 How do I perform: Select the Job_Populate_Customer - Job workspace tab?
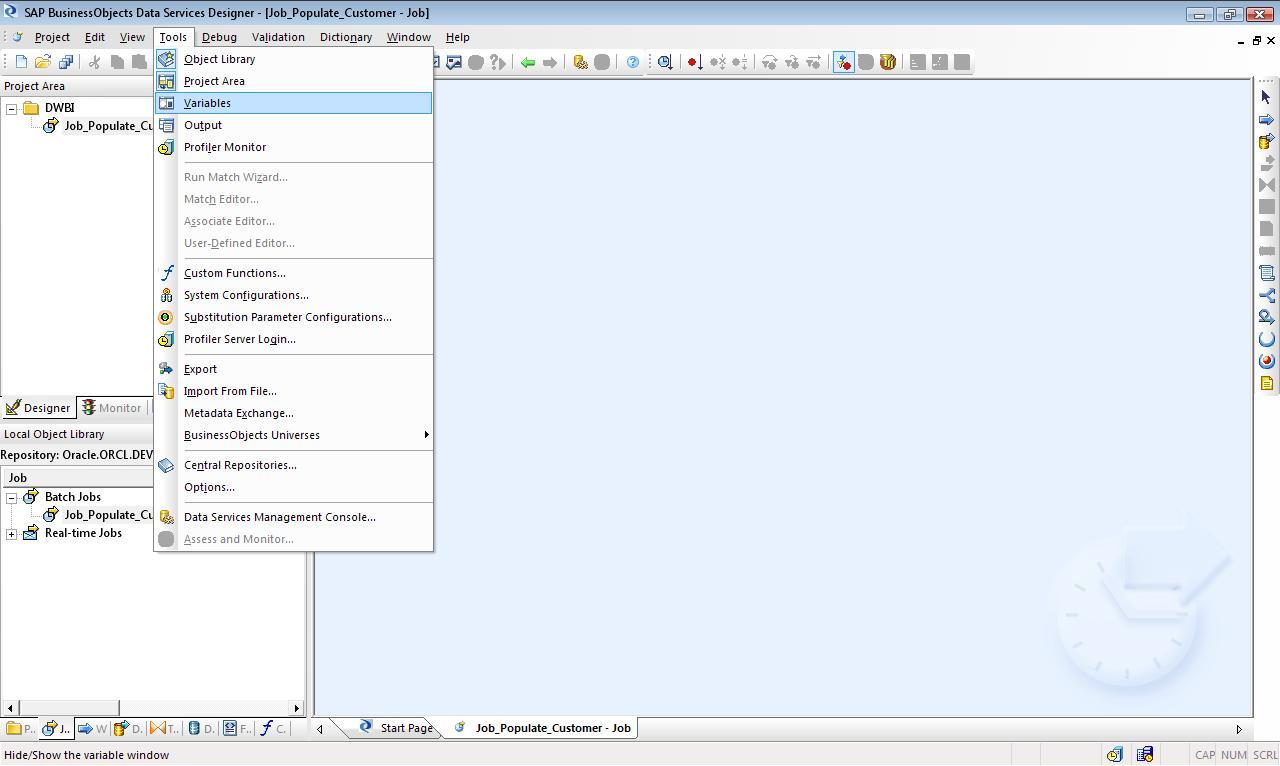coord(544,728)
